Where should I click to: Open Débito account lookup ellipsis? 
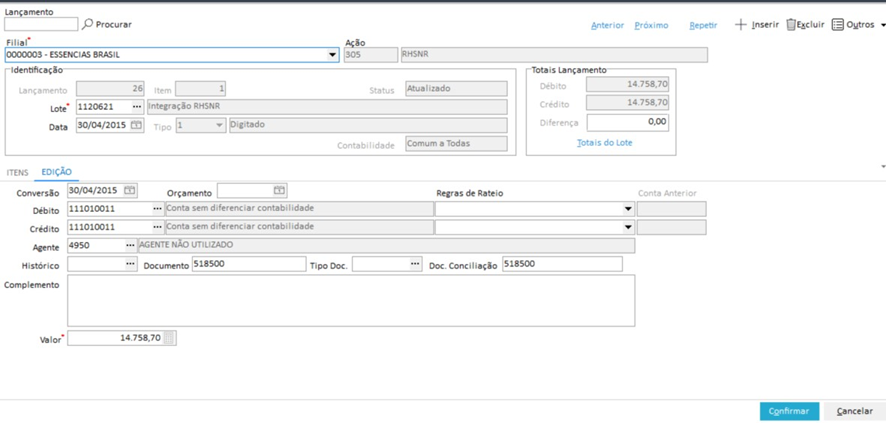pyautogui.click(x=158, y=208)
